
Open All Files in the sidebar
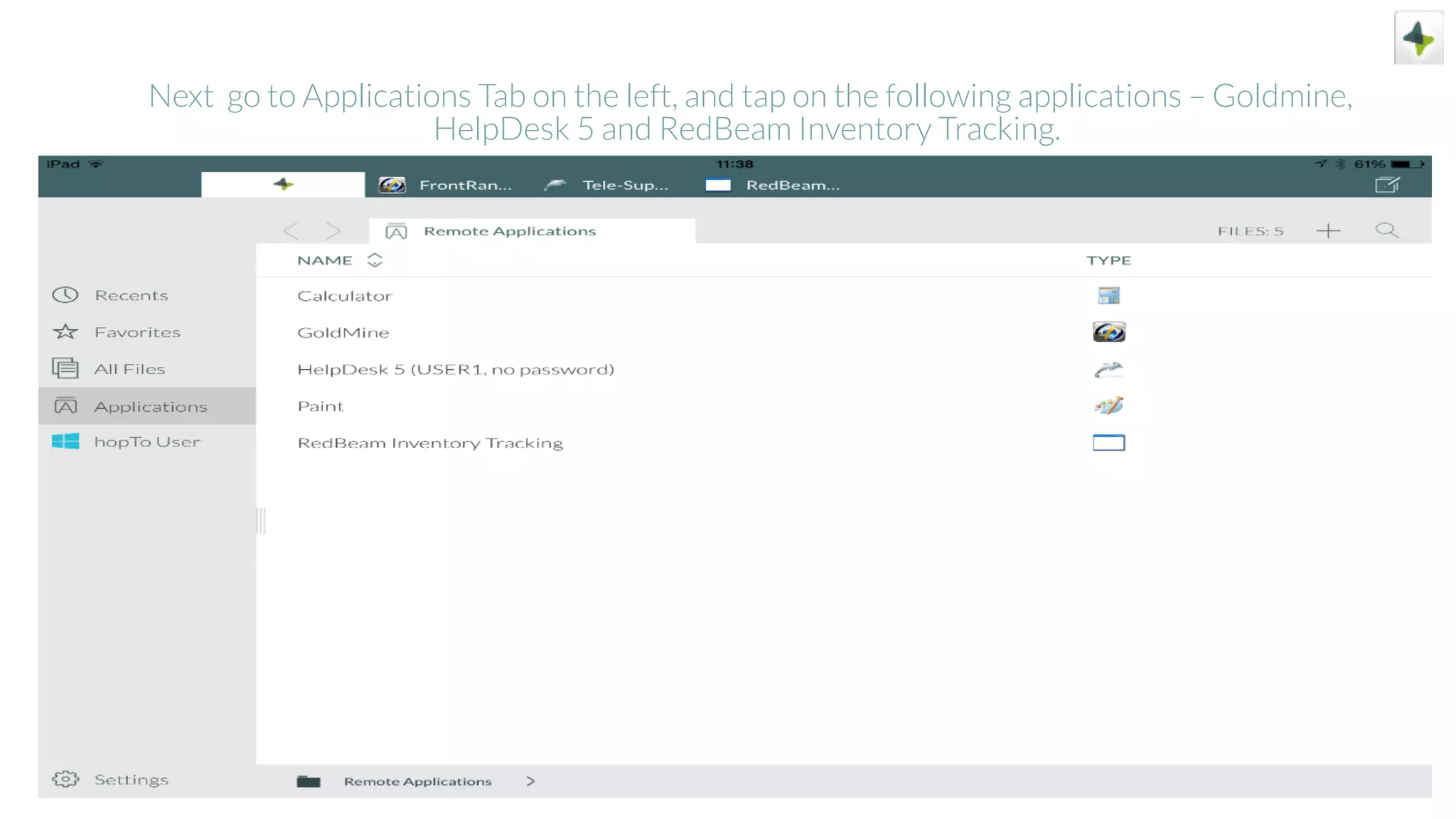(147, 369)
